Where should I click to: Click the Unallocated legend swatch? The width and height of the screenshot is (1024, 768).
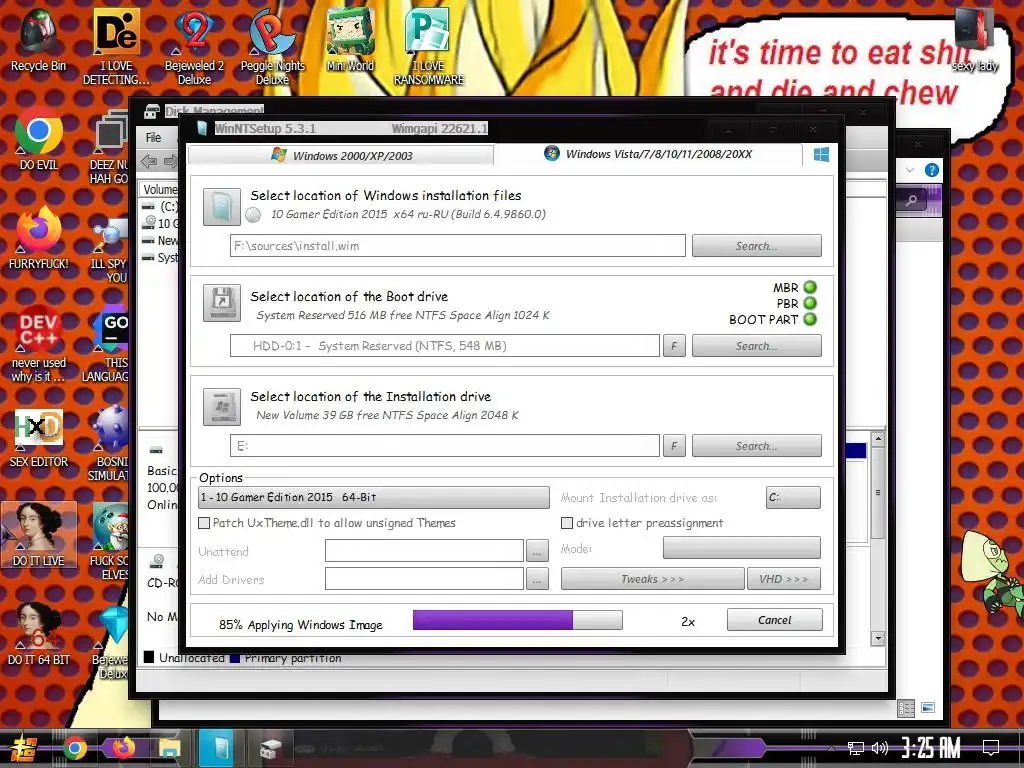click(149, 657)
